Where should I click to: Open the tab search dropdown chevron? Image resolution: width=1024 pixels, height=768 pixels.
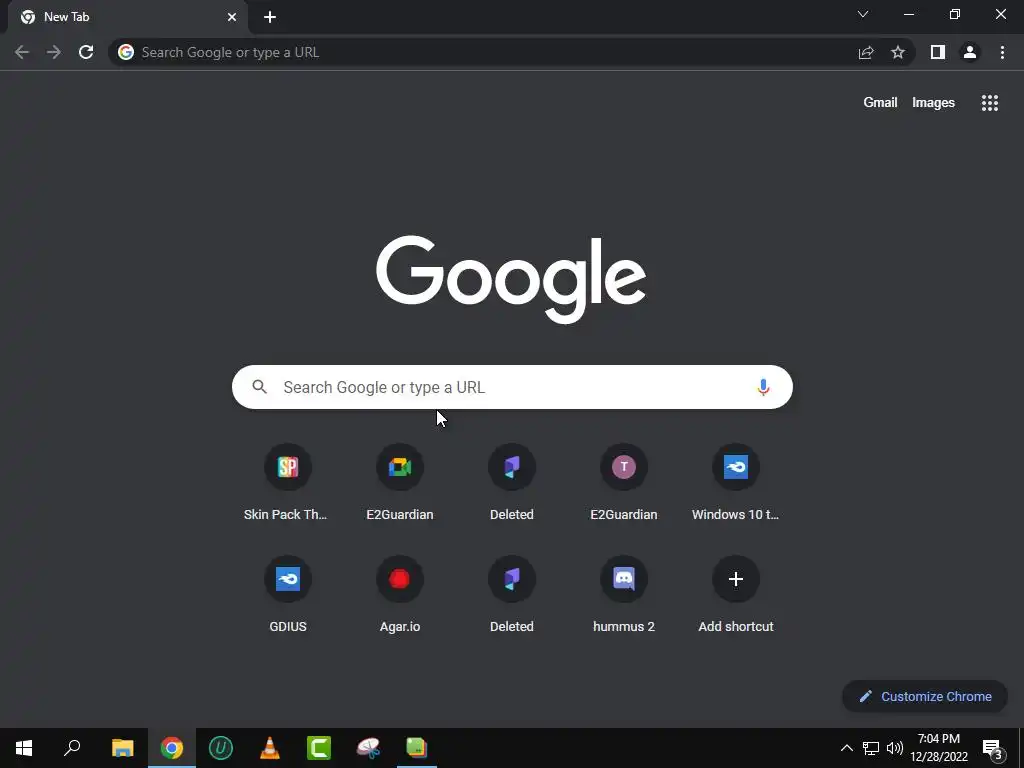[x=863, y=14]
